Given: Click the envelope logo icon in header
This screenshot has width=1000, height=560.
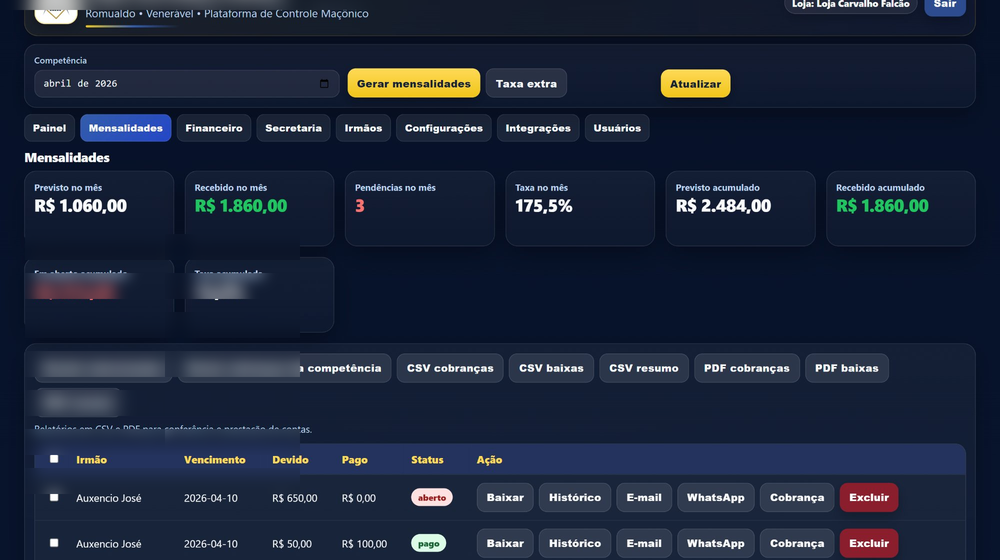Looking at the screenshot, I should click(x=55, y=12).
